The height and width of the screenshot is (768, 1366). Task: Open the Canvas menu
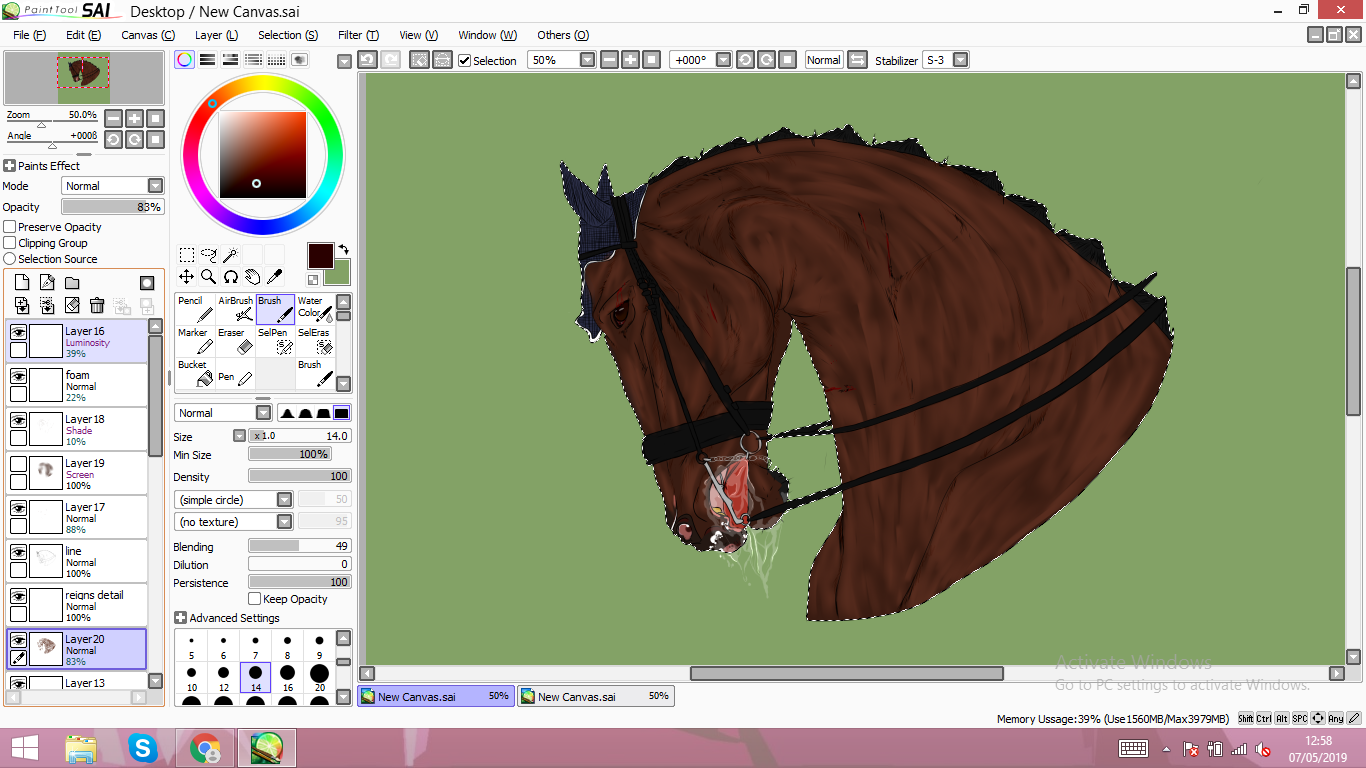(x=147, y=35)
